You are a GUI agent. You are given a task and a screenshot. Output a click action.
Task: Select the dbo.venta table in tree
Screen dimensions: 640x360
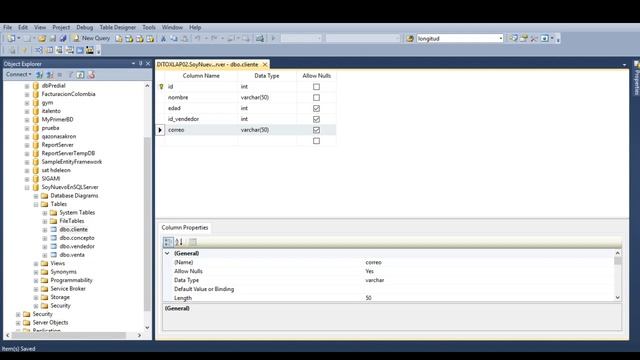click(72, 255)
